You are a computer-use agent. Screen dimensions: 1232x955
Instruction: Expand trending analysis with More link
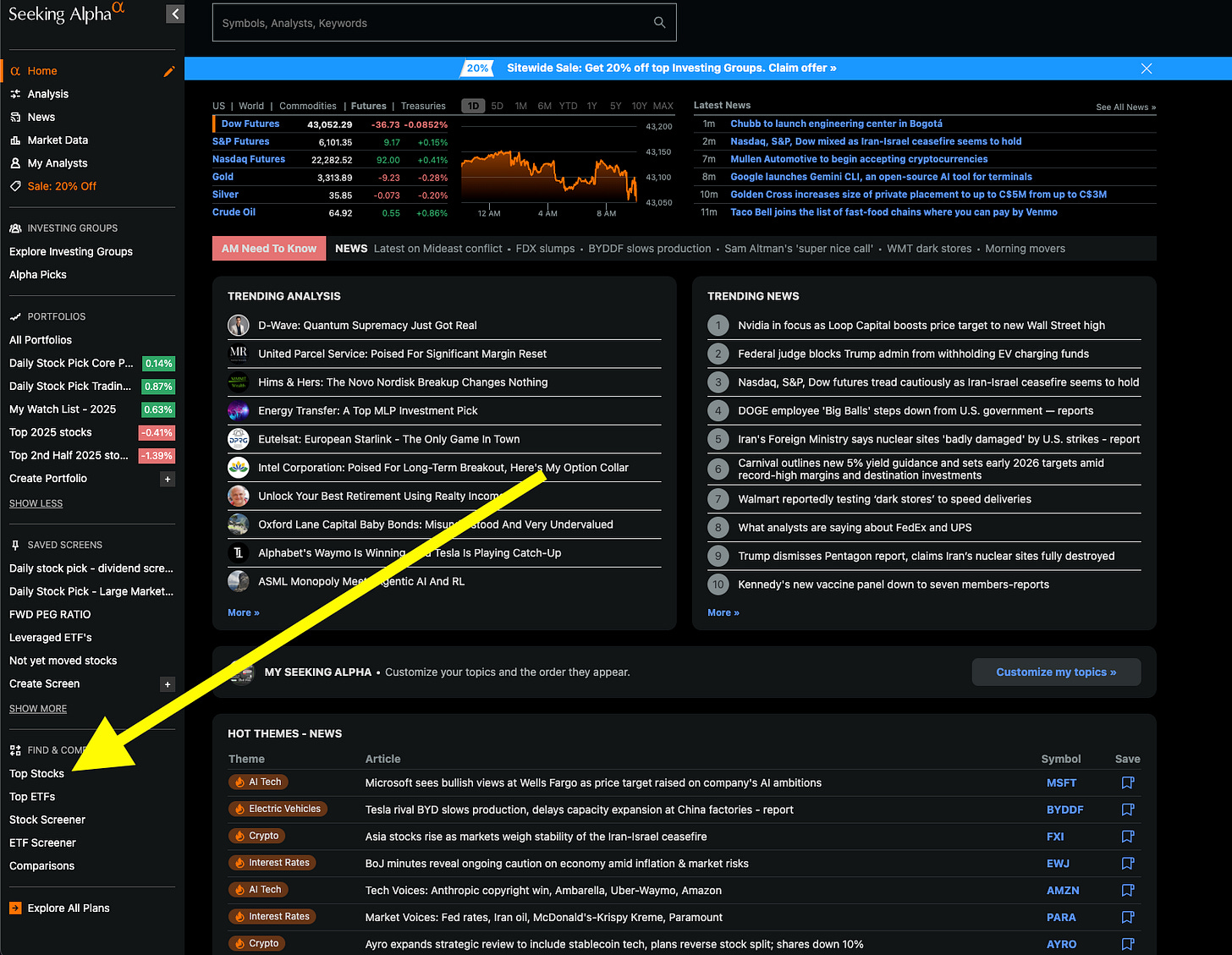tap(244, 613)
